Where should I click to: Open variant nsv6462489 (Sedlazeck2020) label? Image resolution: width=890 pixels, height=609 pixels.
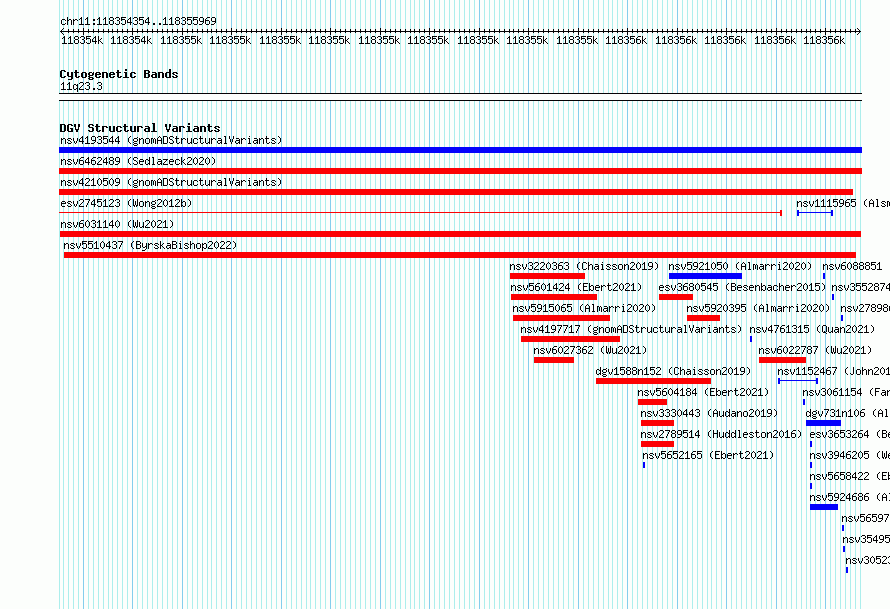138,161
